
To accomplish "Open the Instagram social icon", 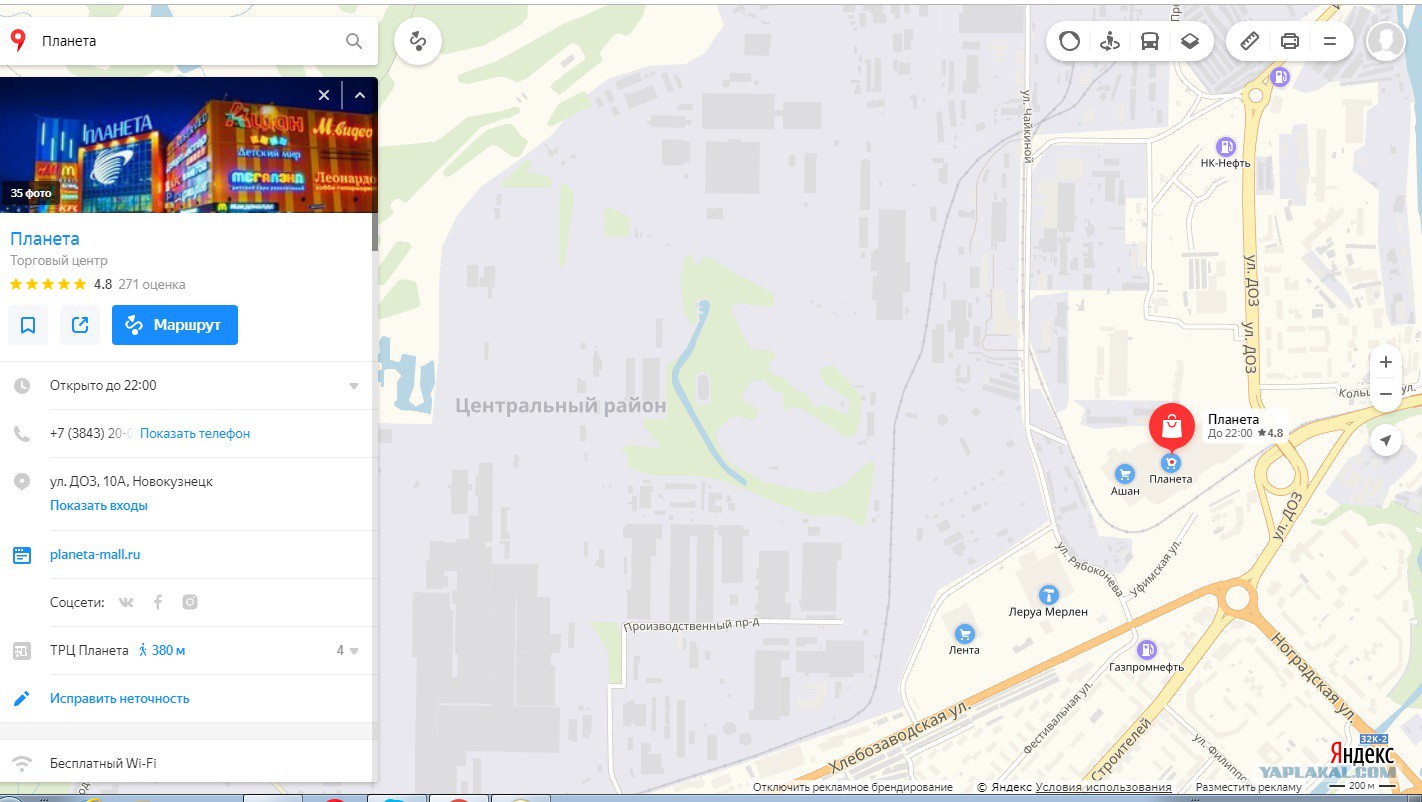I will [190, 602].
